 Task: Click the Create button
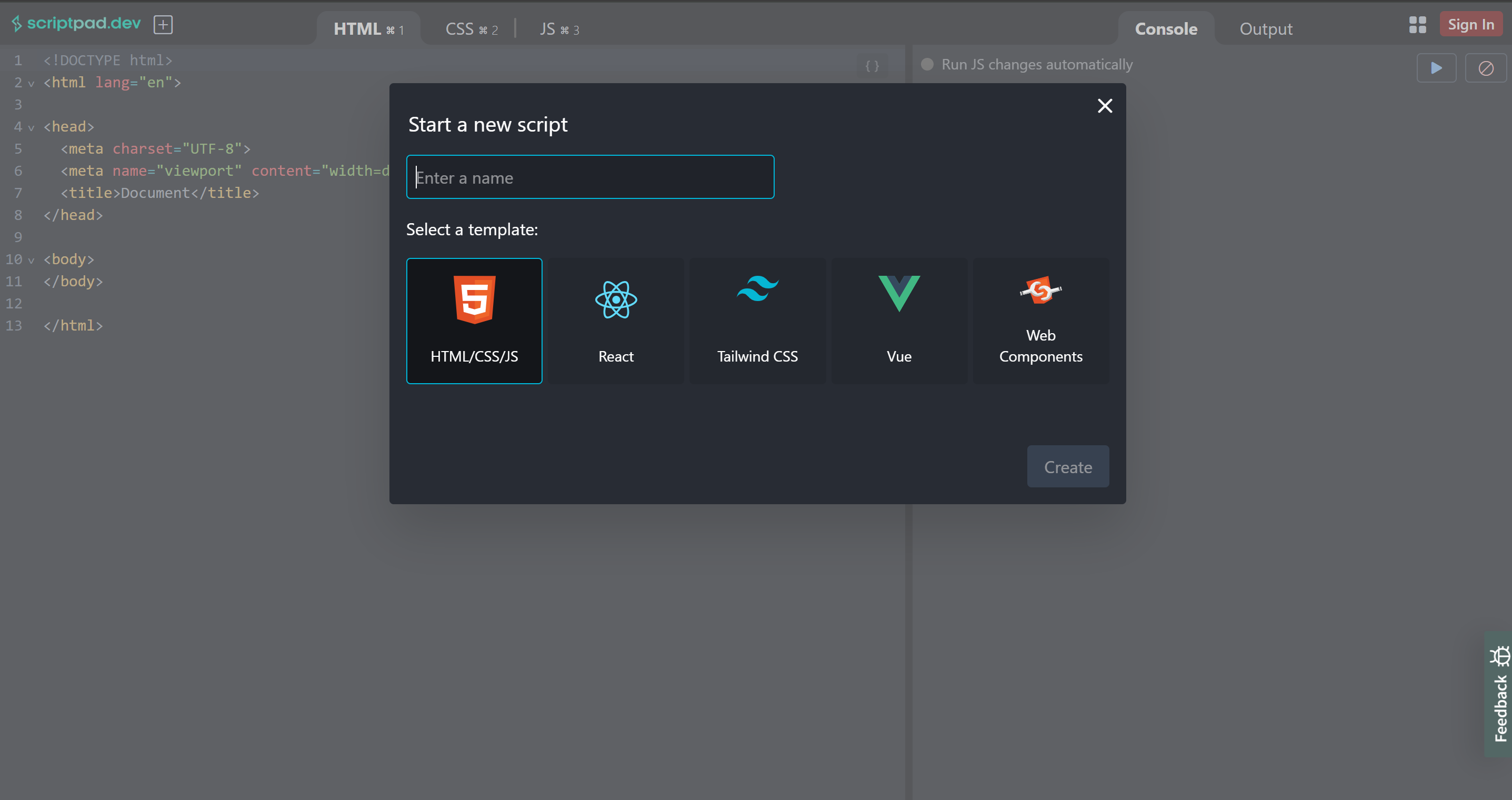(1068, 467)
